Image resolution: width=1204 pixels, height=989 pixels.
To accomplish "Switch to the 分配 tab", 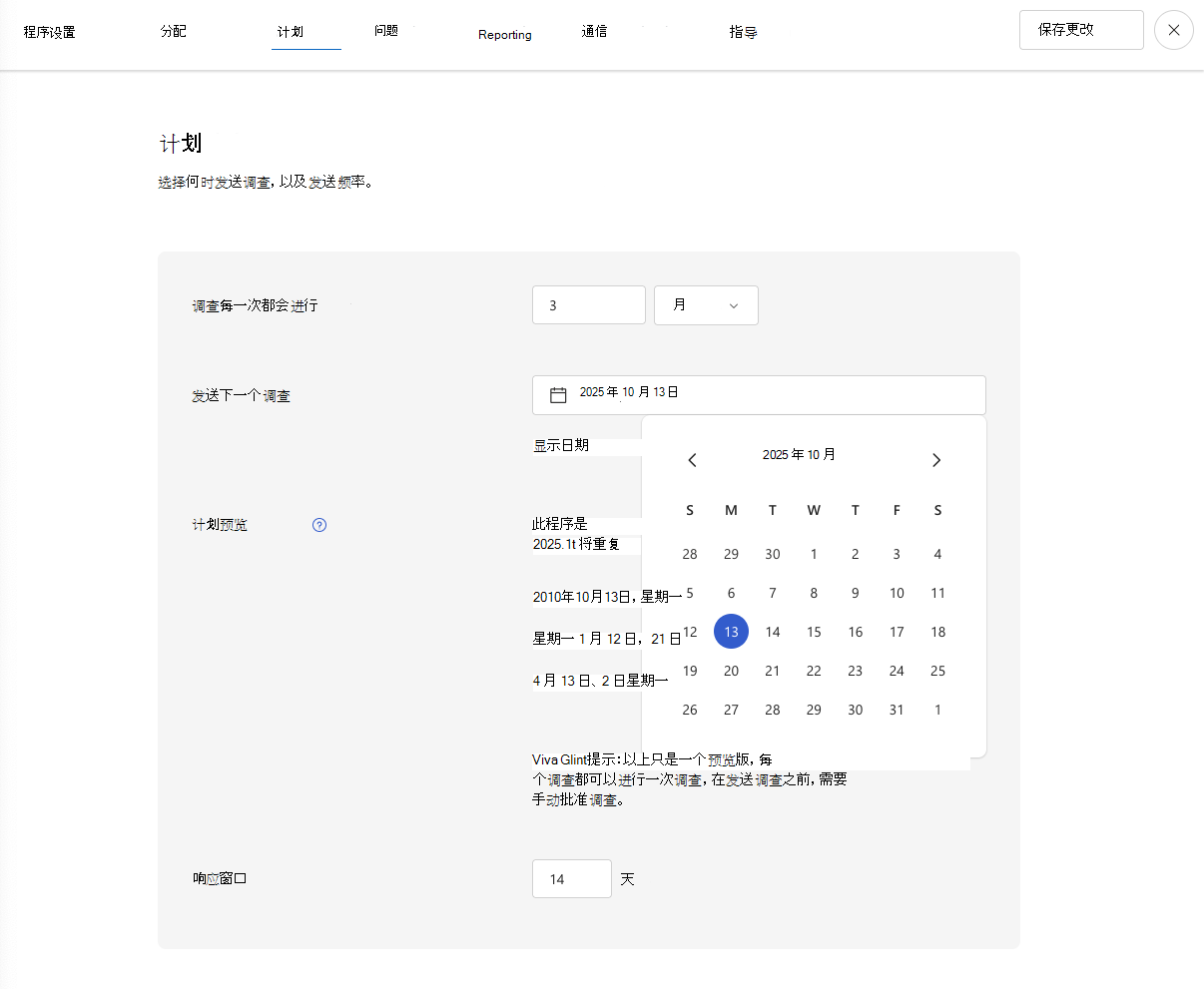I will [173, 31].
